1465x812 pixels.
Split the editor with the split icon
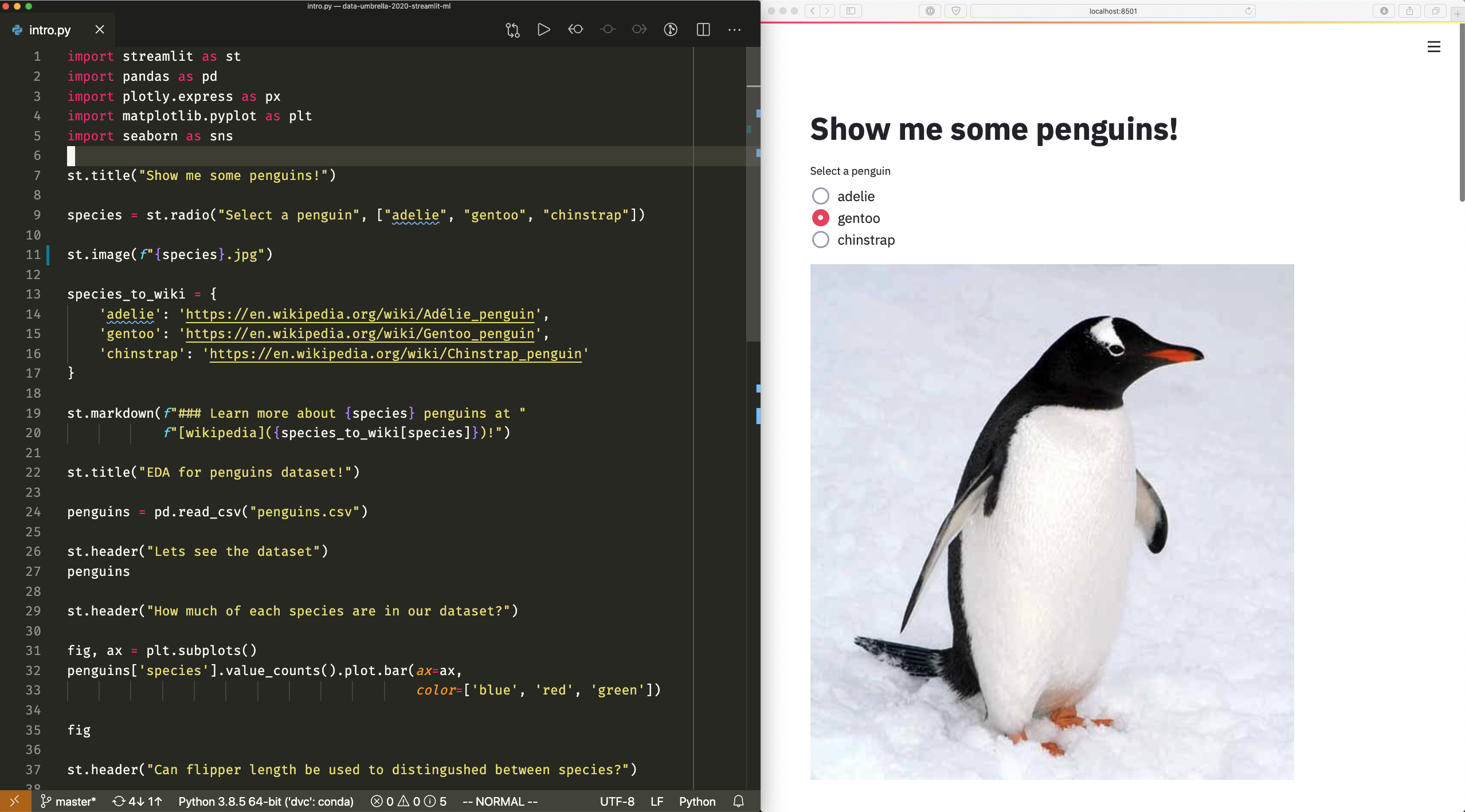(703, 30)
